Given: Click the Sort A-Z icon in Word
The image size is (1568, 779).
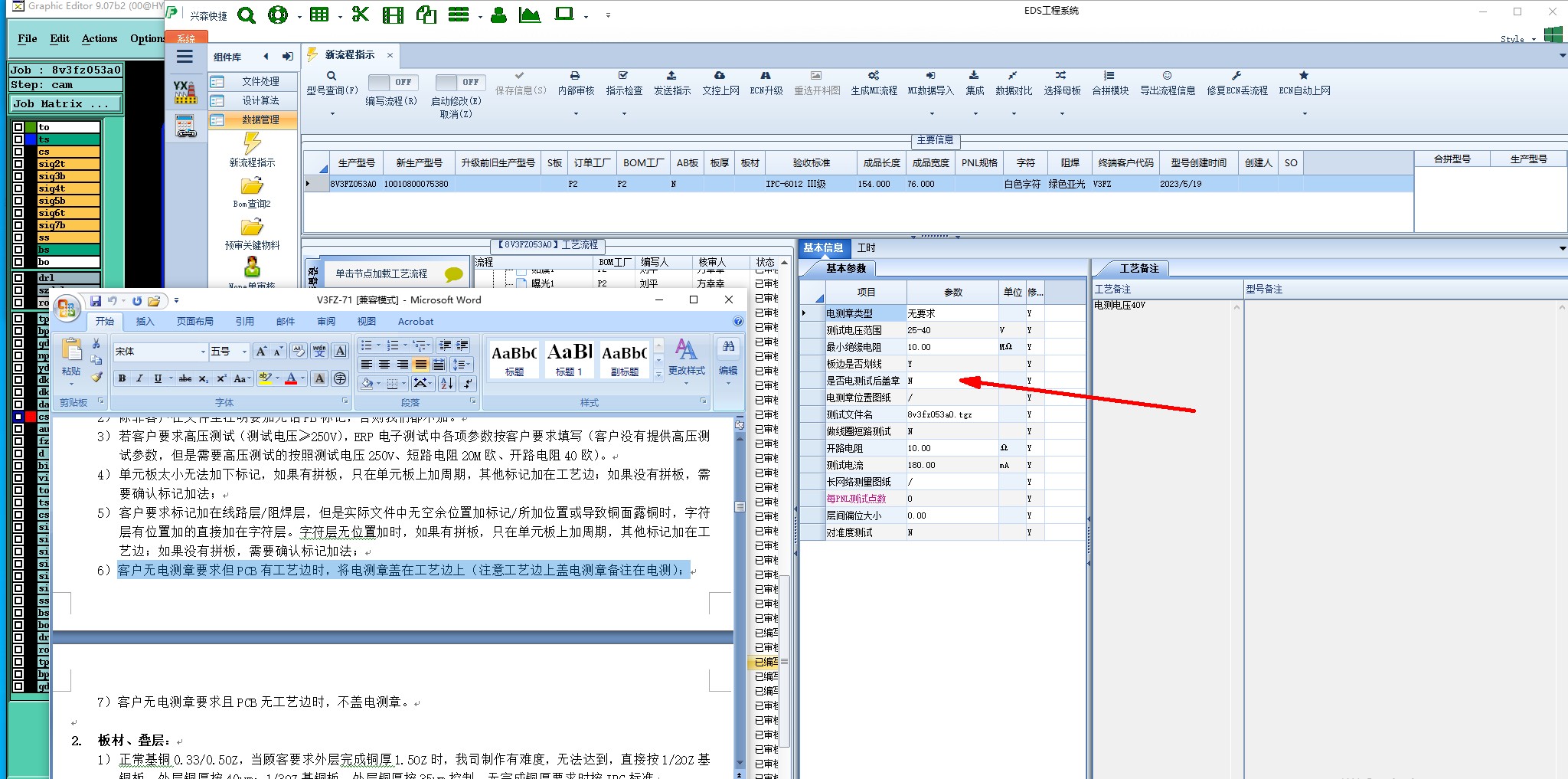Looking at the screenshot, I should click(x=448, y=383).
